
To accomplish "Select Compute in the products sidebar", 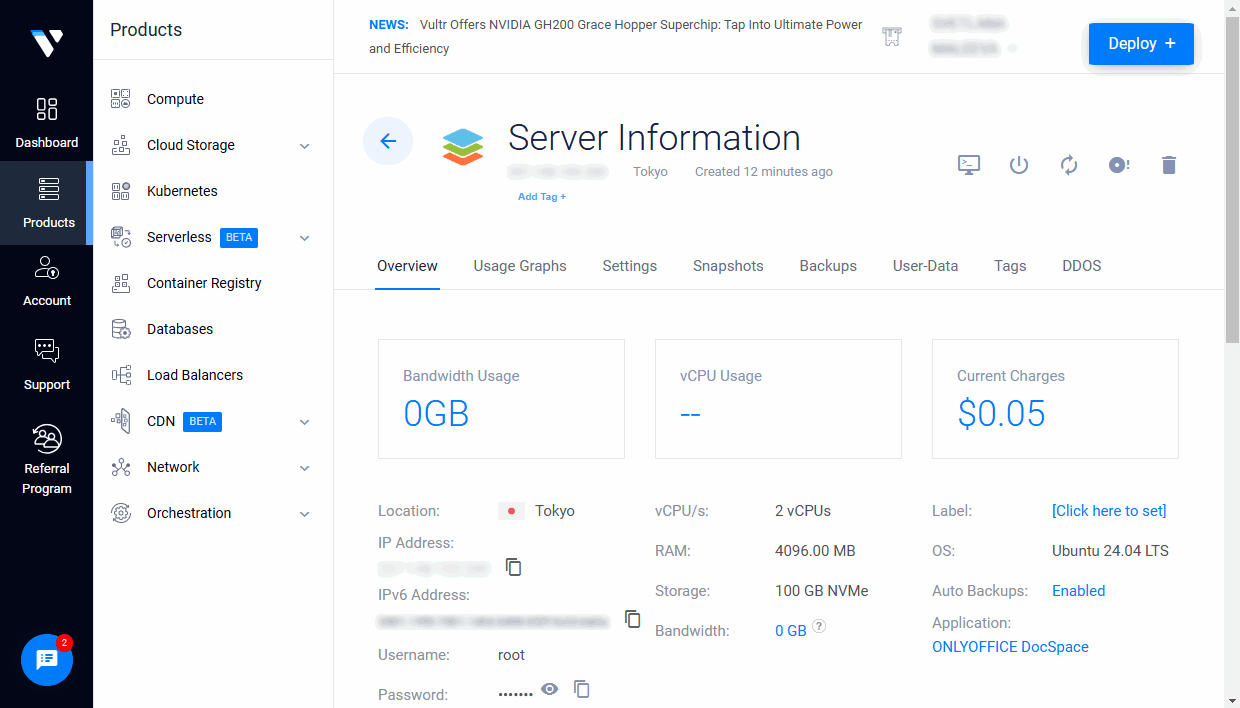I will click(x=175, y=98).
